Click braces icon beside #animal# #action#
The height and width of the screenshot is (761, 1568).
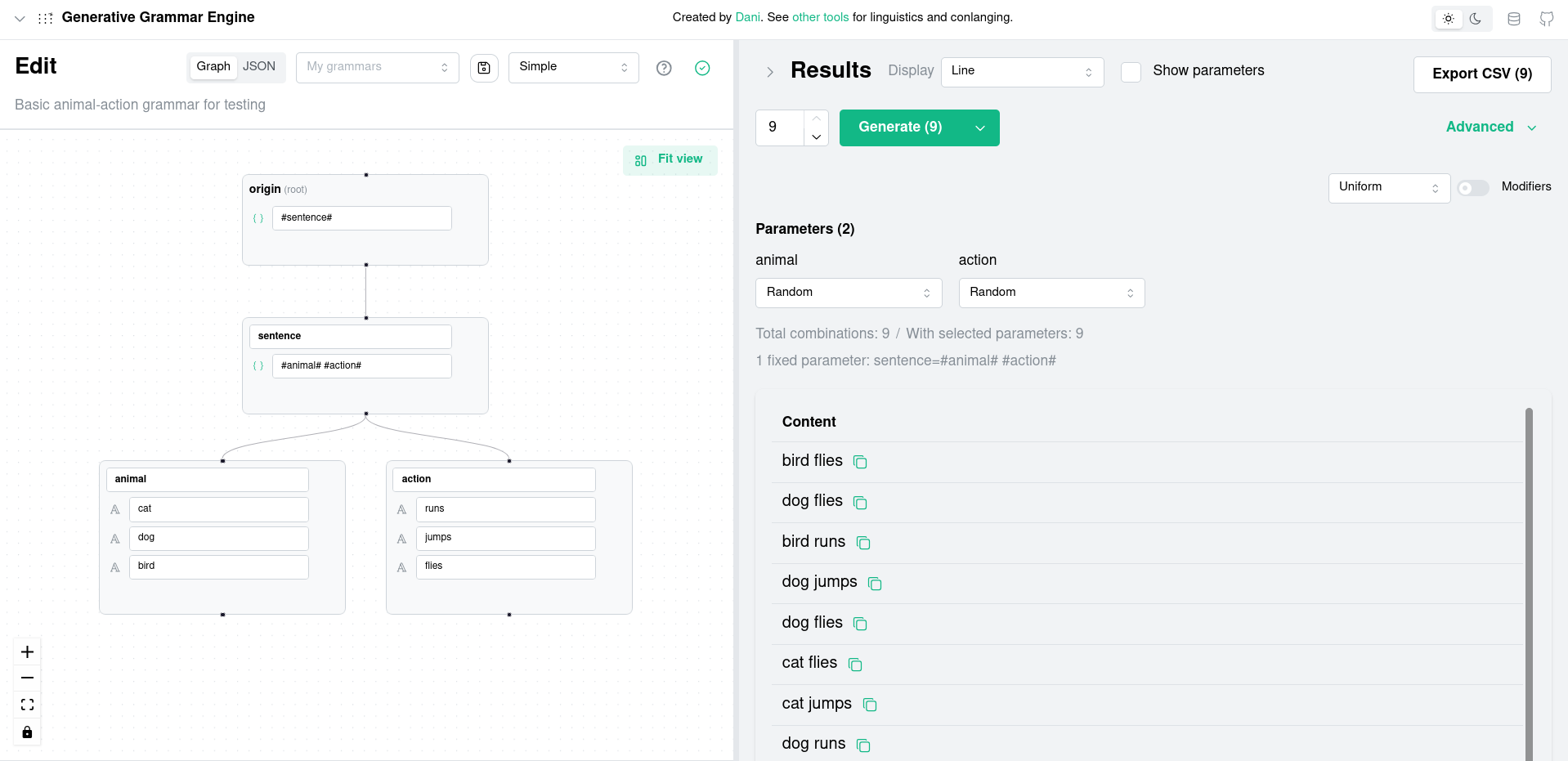258,366
